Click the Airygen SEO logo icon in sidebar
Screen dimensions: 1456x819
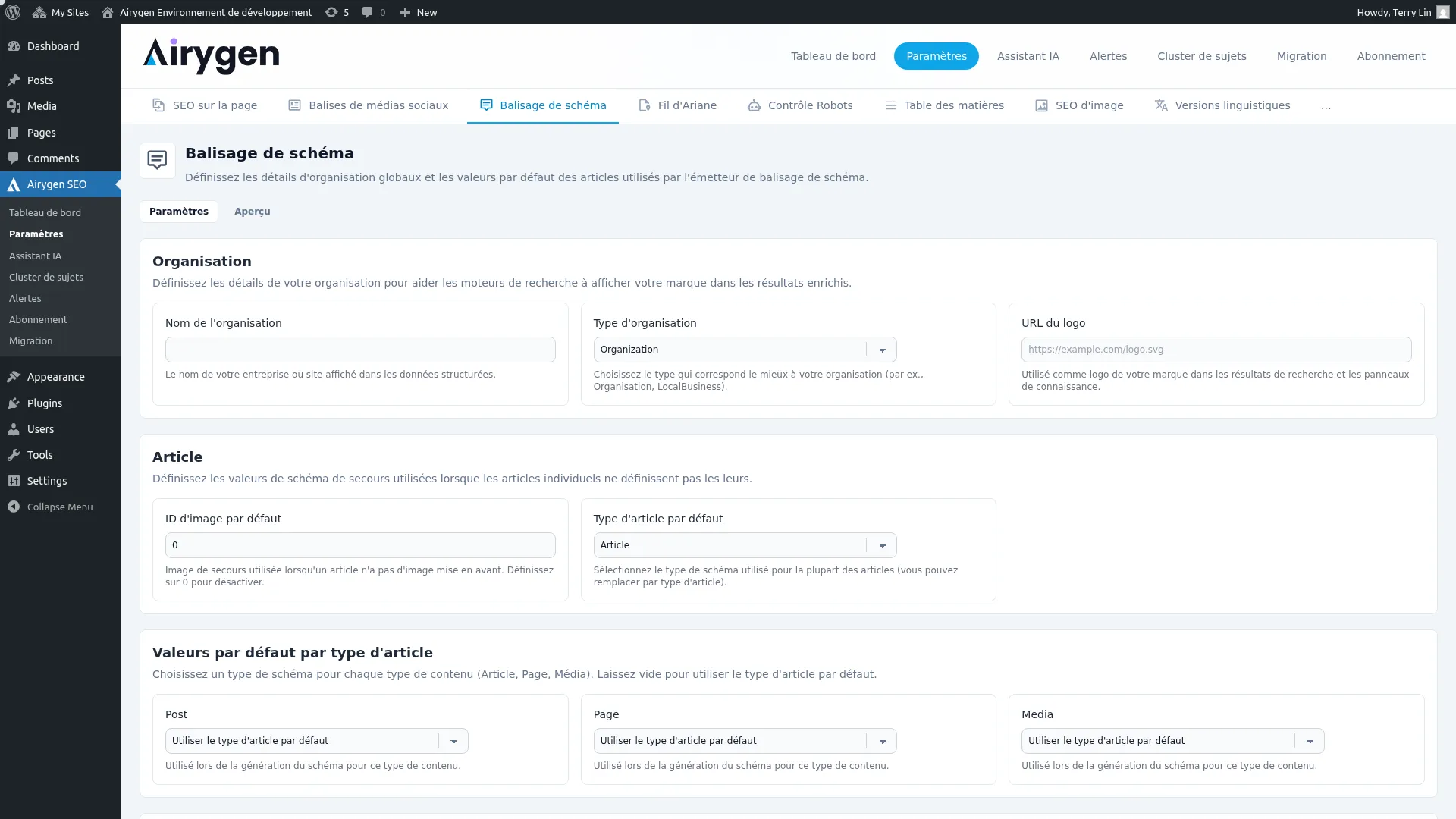tap(14, 184)
